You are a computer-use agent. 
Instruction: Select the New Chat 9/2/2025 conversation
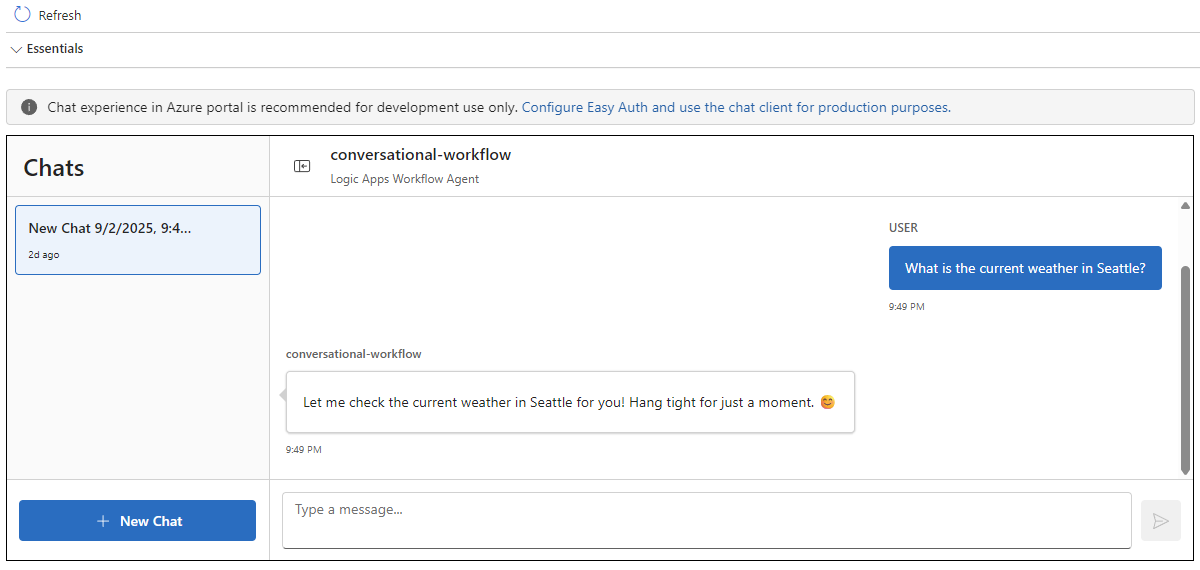138,240
